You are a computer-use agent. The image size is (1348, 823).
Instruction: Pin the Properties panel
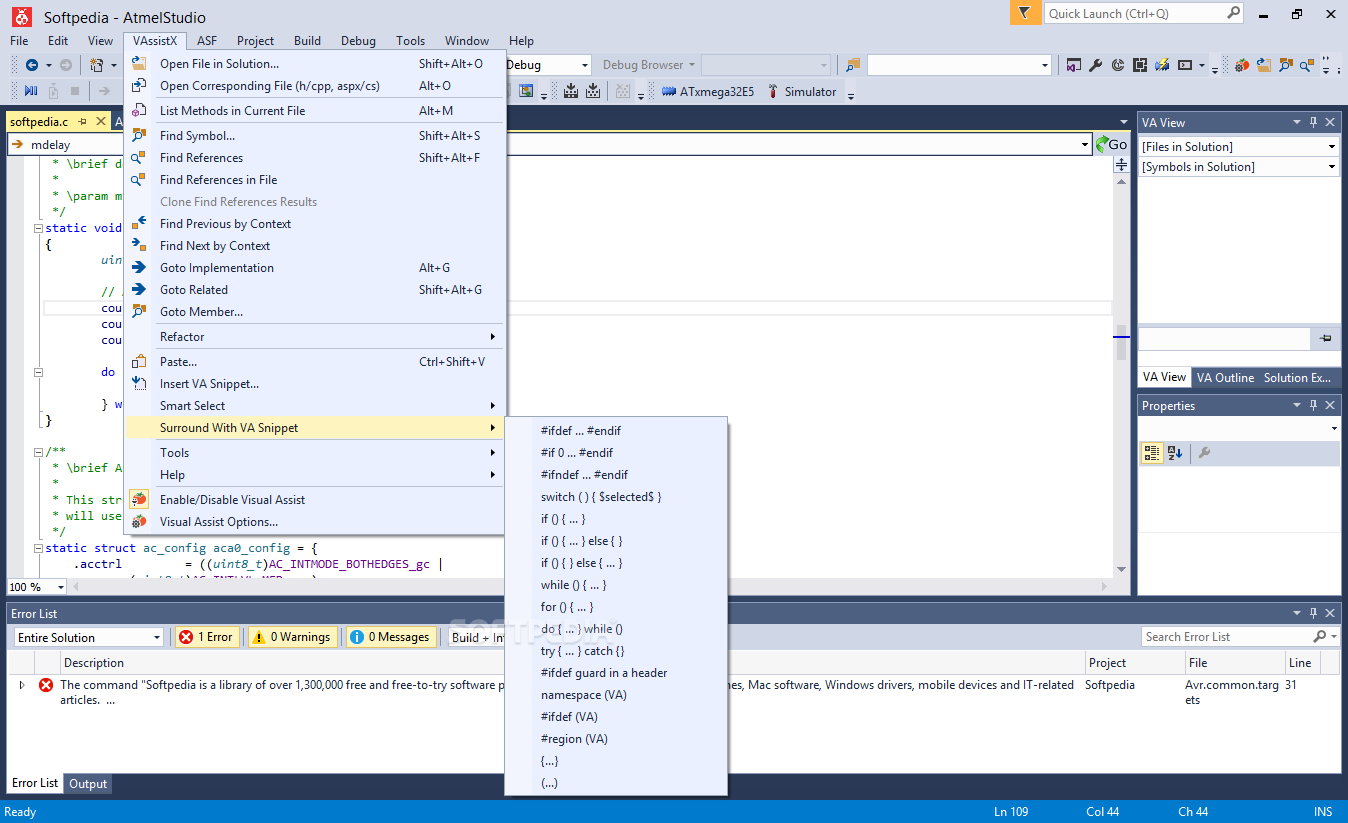1313,405
